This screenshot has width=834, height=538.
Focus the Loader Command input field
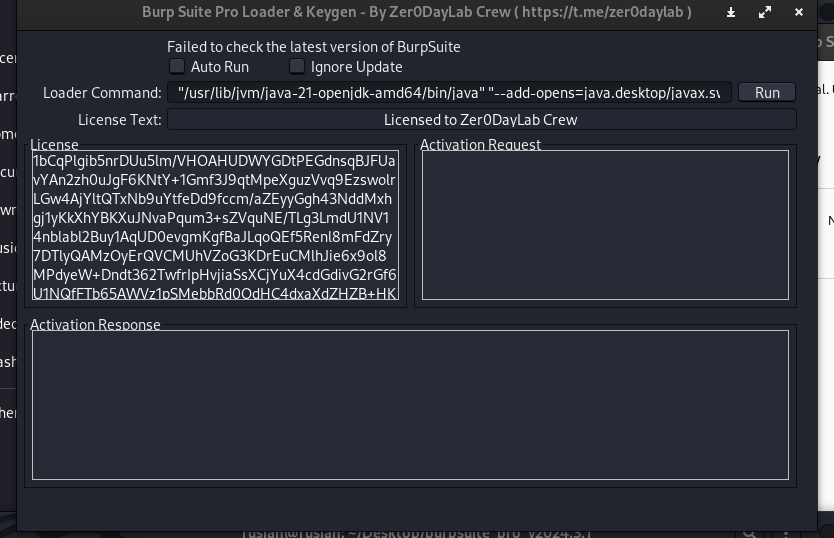click(x=449, y=93)
